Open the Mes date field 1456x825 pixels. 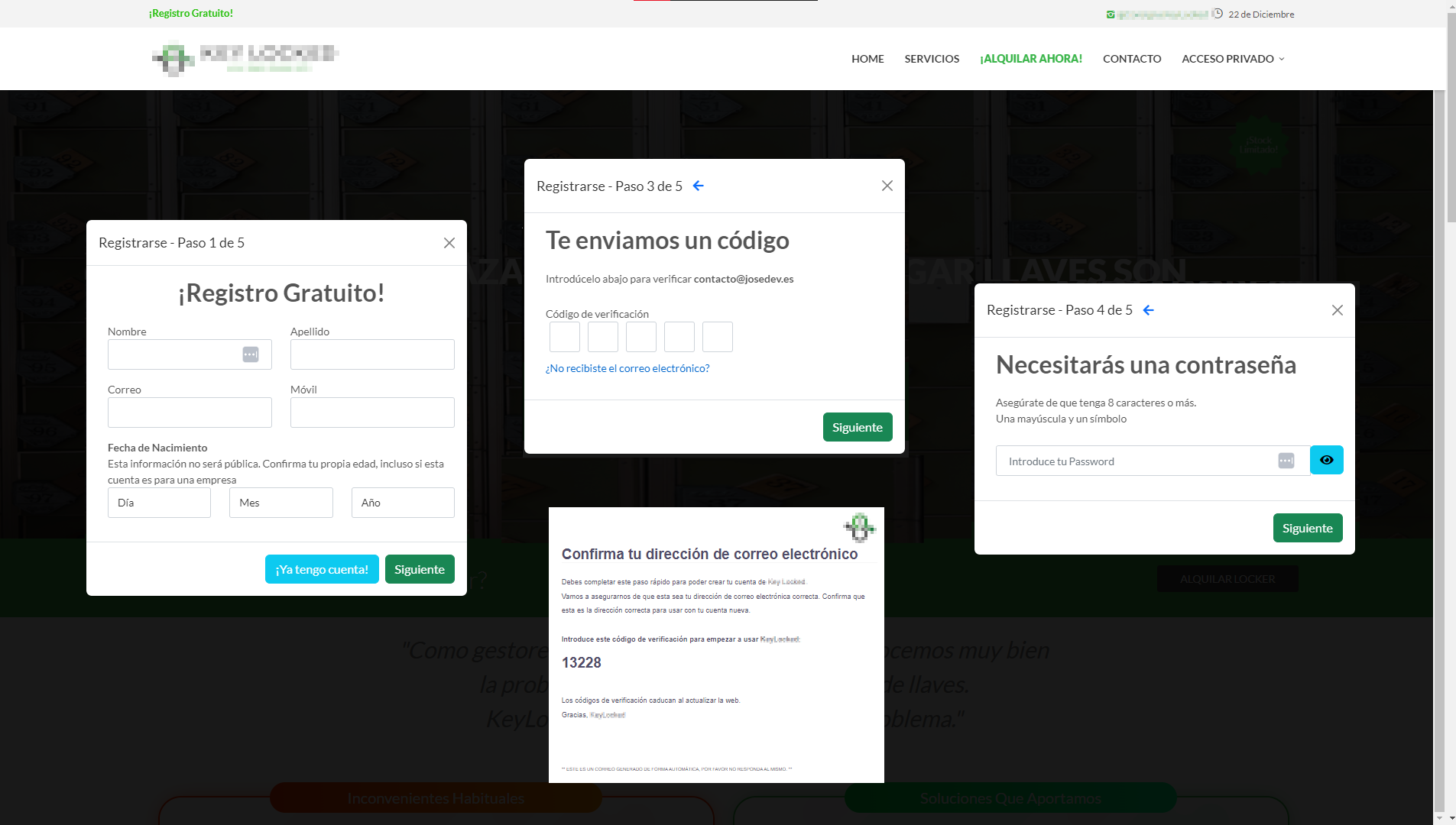pyautogui.click(x=280, y=503)
